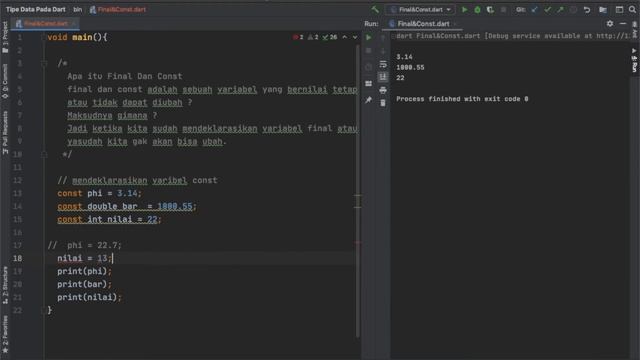Click the editor vertical scrollbar
Image resolution: width=640 pixels, height=360 pixels.
[x=358, y=191]
